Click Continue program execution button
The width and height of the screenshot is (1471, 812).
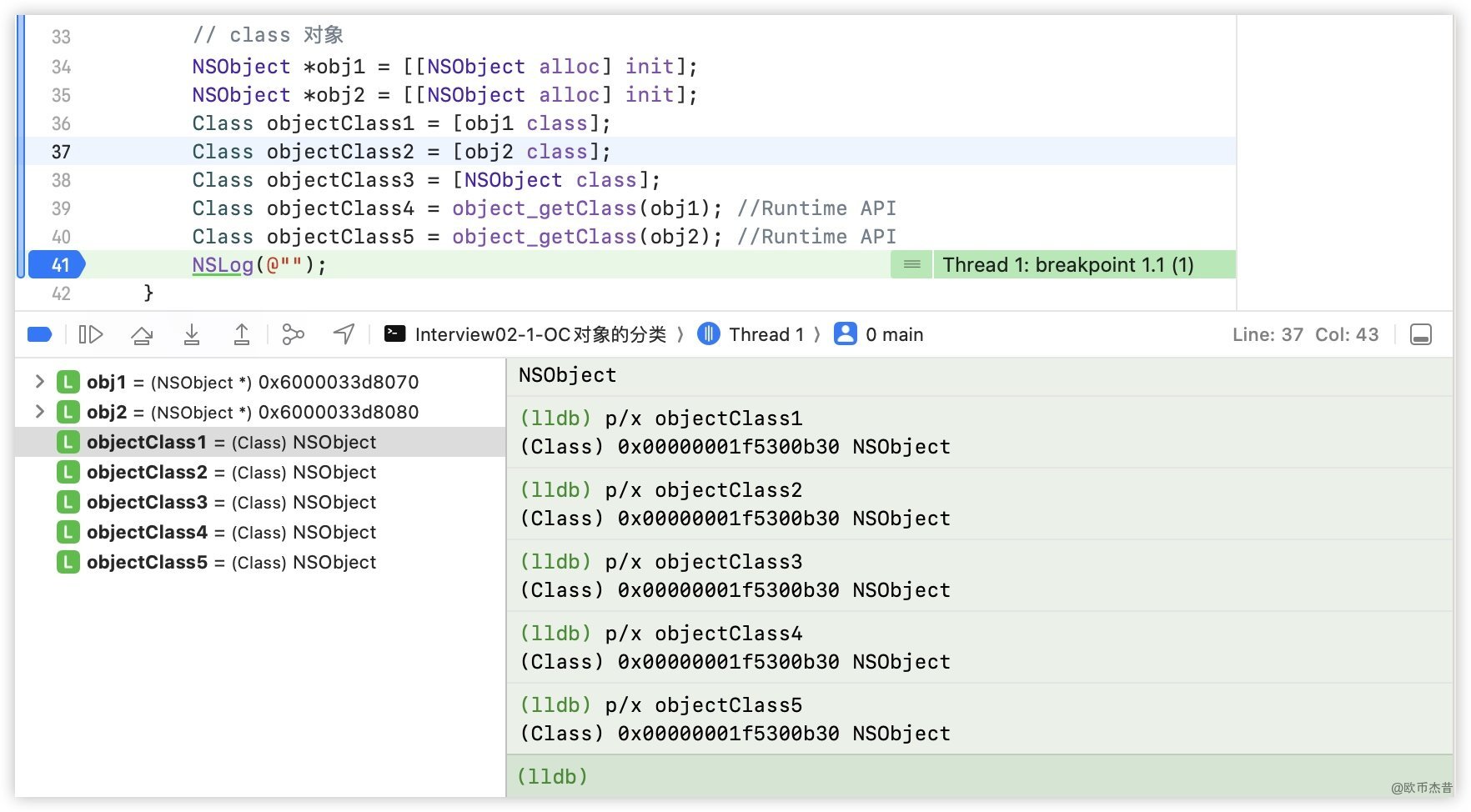(x=90, y=334)
